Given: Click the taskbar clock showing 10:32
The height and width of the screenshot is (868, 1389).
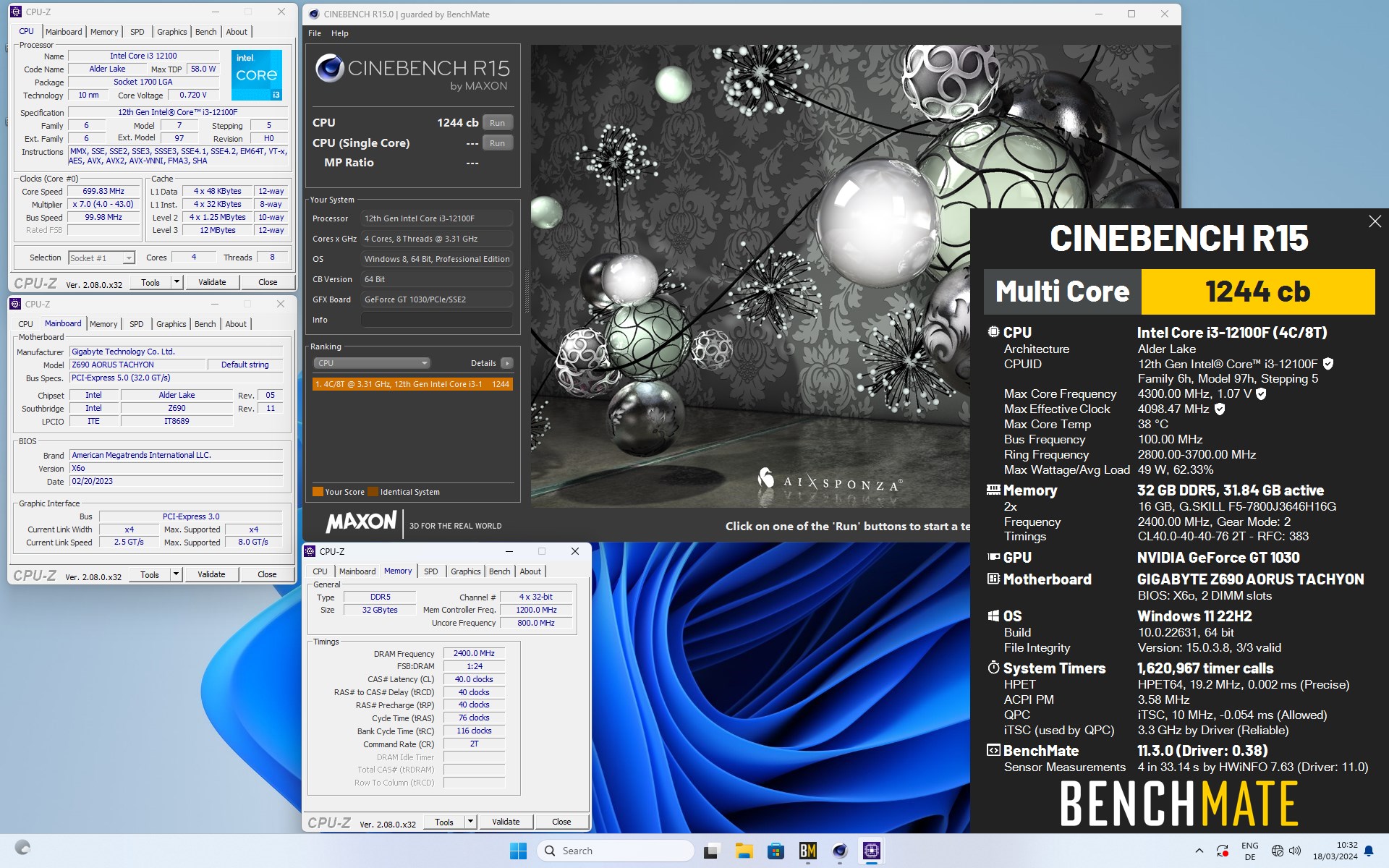Looking at the screenshot, I should (x=1335, y=851).
